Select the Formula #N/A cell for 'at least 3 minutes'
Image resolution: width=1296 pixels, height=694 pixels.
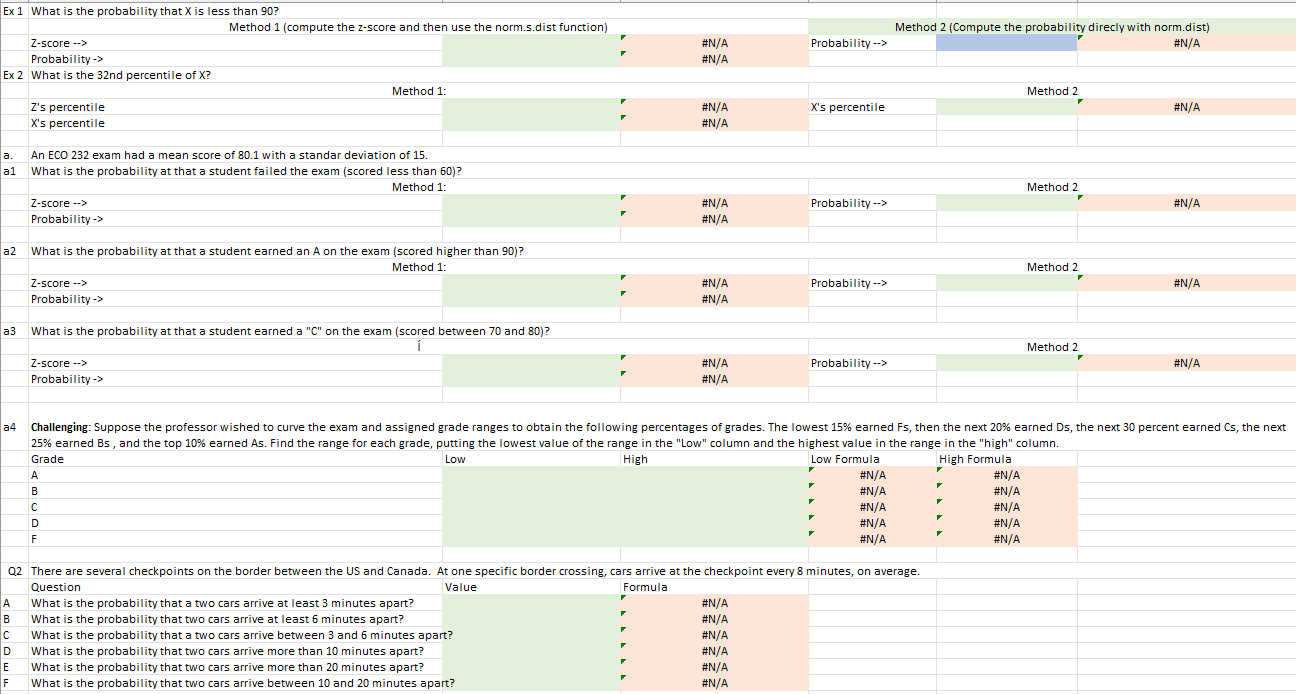click(x=714, y=603)
